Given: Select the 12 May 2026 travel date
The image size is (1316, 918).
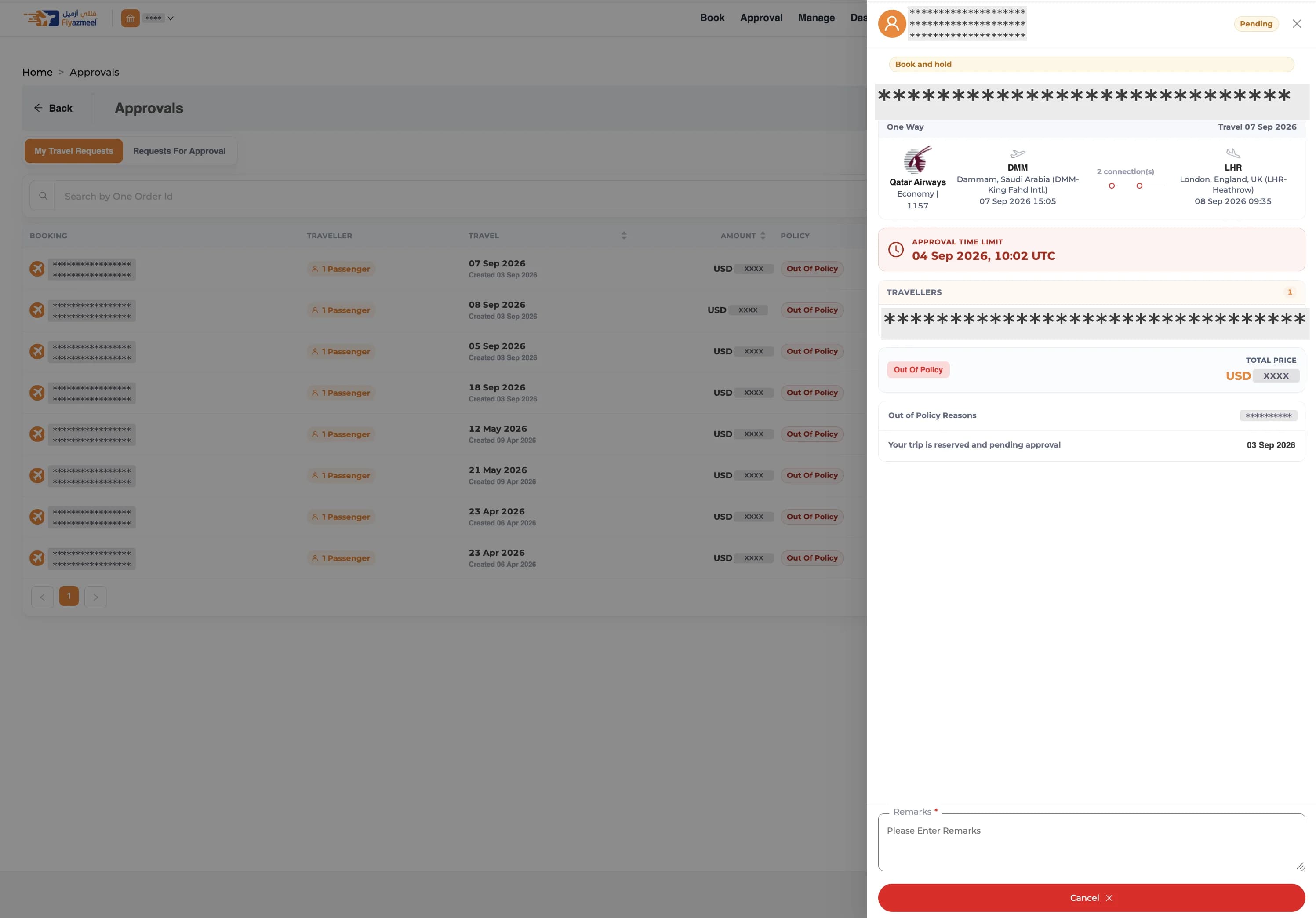Looking at the screenshot, I should 498,429.
